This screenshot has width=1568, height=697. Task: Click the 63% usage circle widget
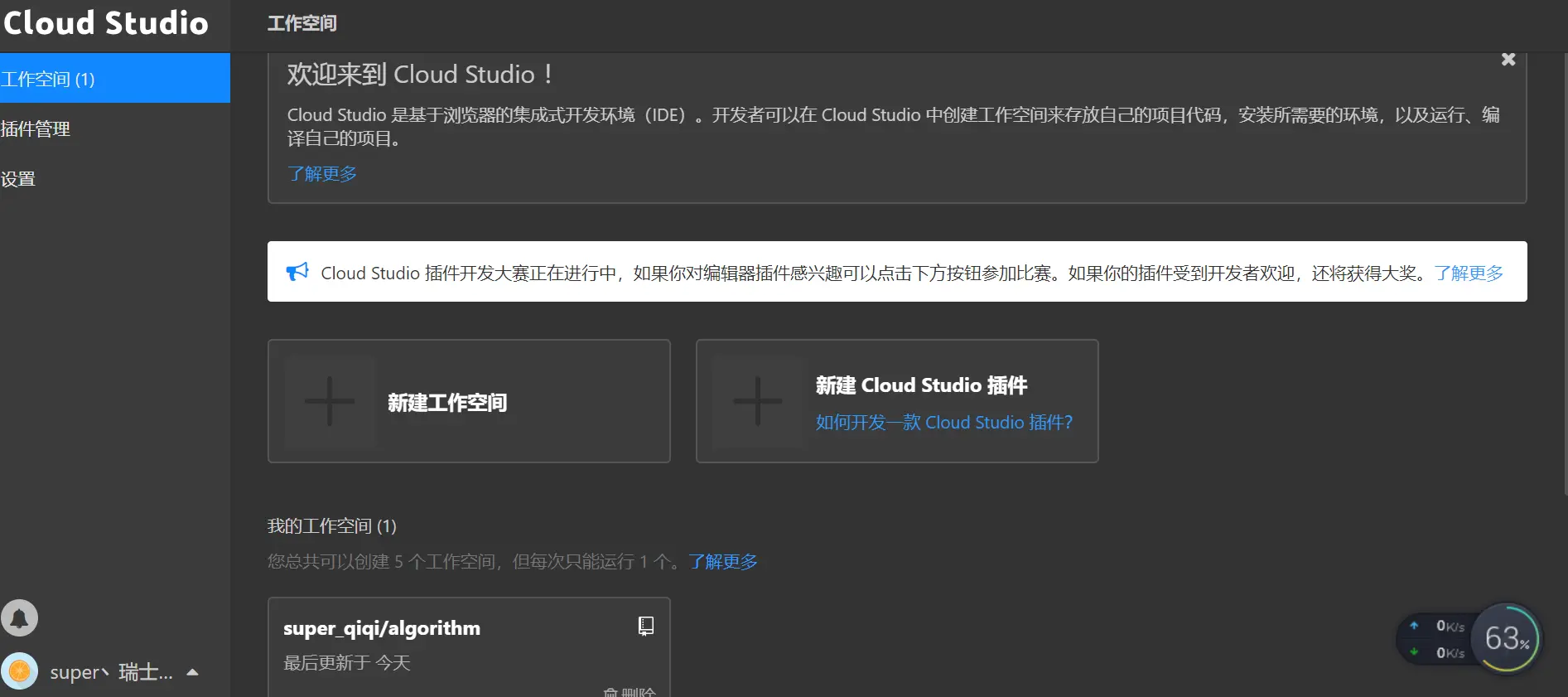(1507, 638)
